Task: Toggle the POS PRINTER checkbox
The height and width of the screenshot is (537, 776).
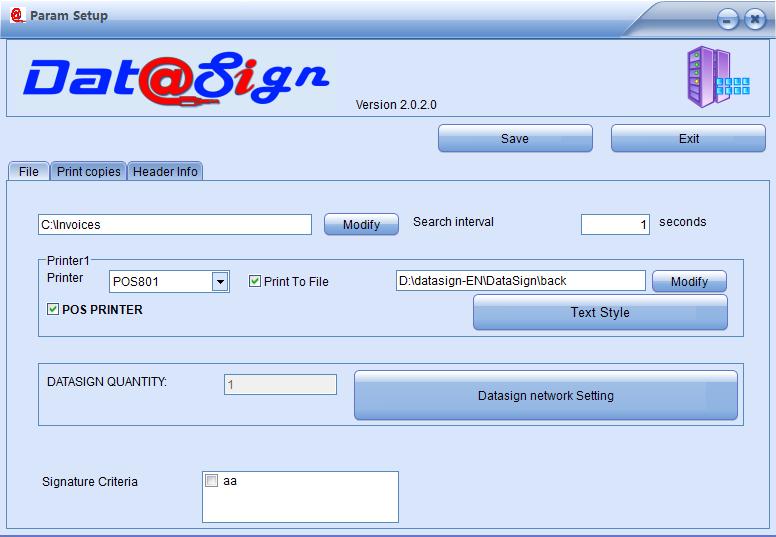Action: coord(53,309)
